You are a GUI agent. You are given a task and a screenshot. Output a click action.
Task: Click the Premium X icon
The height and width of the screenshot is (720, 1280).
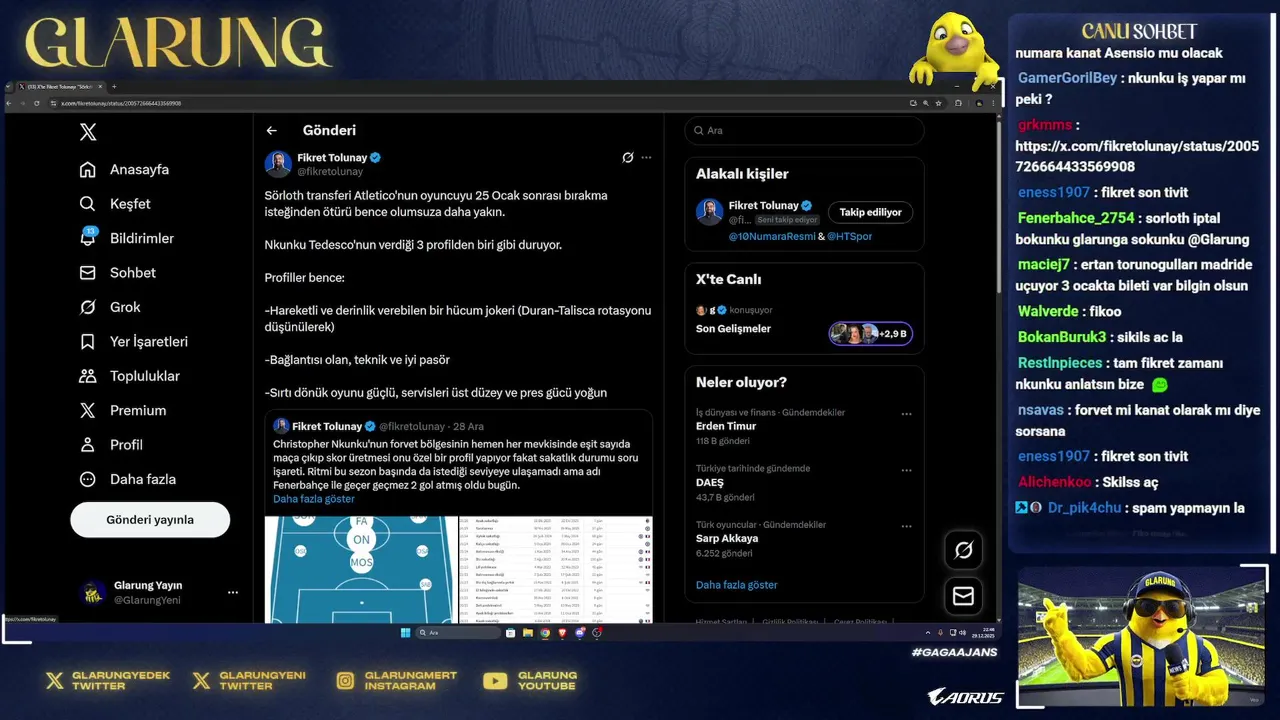pos(88,410)
